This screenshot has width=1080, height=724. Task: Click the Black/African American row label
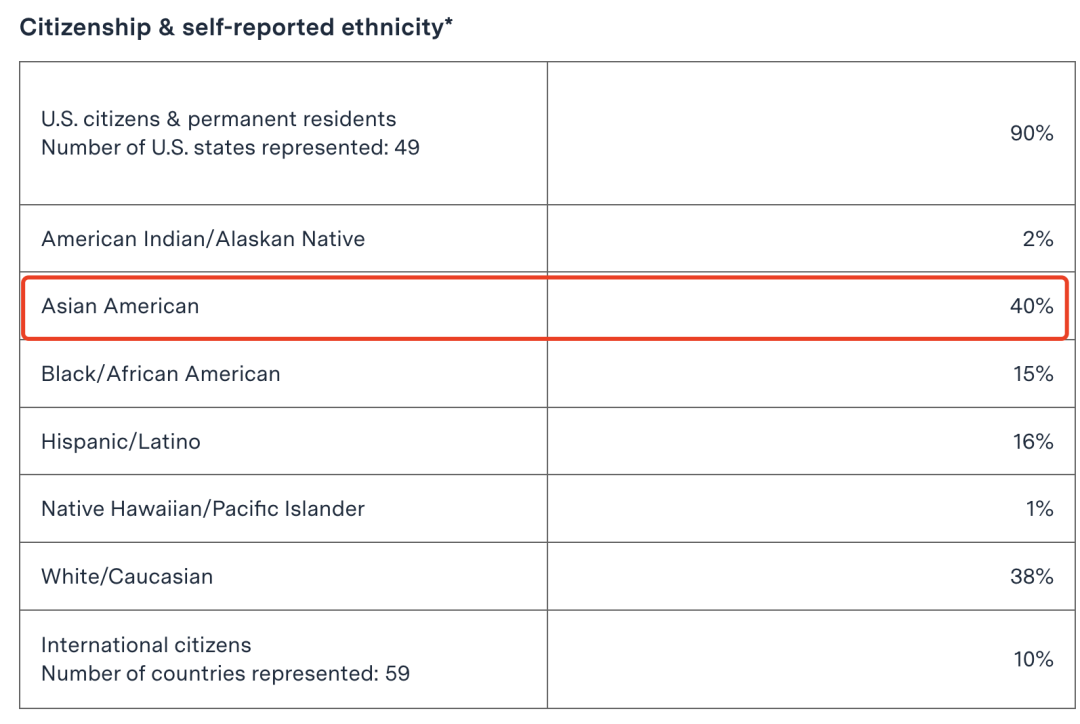160,374
